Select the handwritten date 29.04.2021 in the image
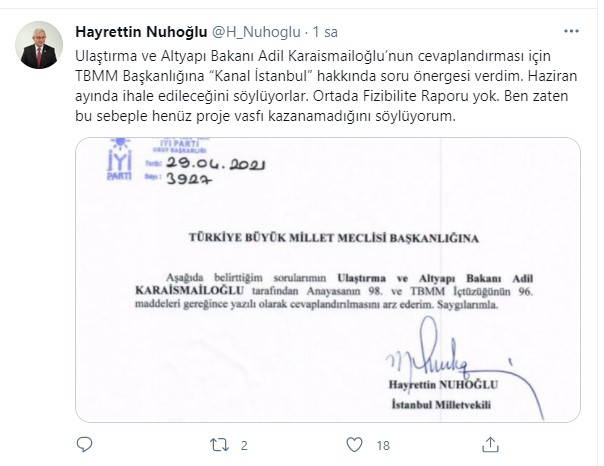This screenshot has width=604, height=466. point(216,164)
